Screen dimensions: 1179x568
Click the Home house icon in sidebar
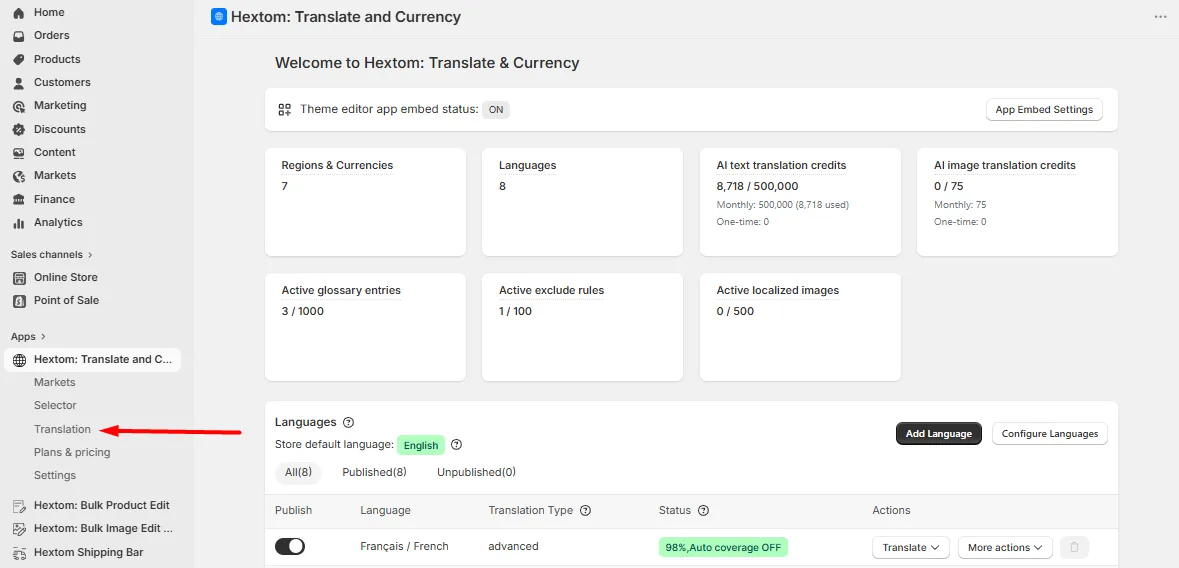pos(19,13)
